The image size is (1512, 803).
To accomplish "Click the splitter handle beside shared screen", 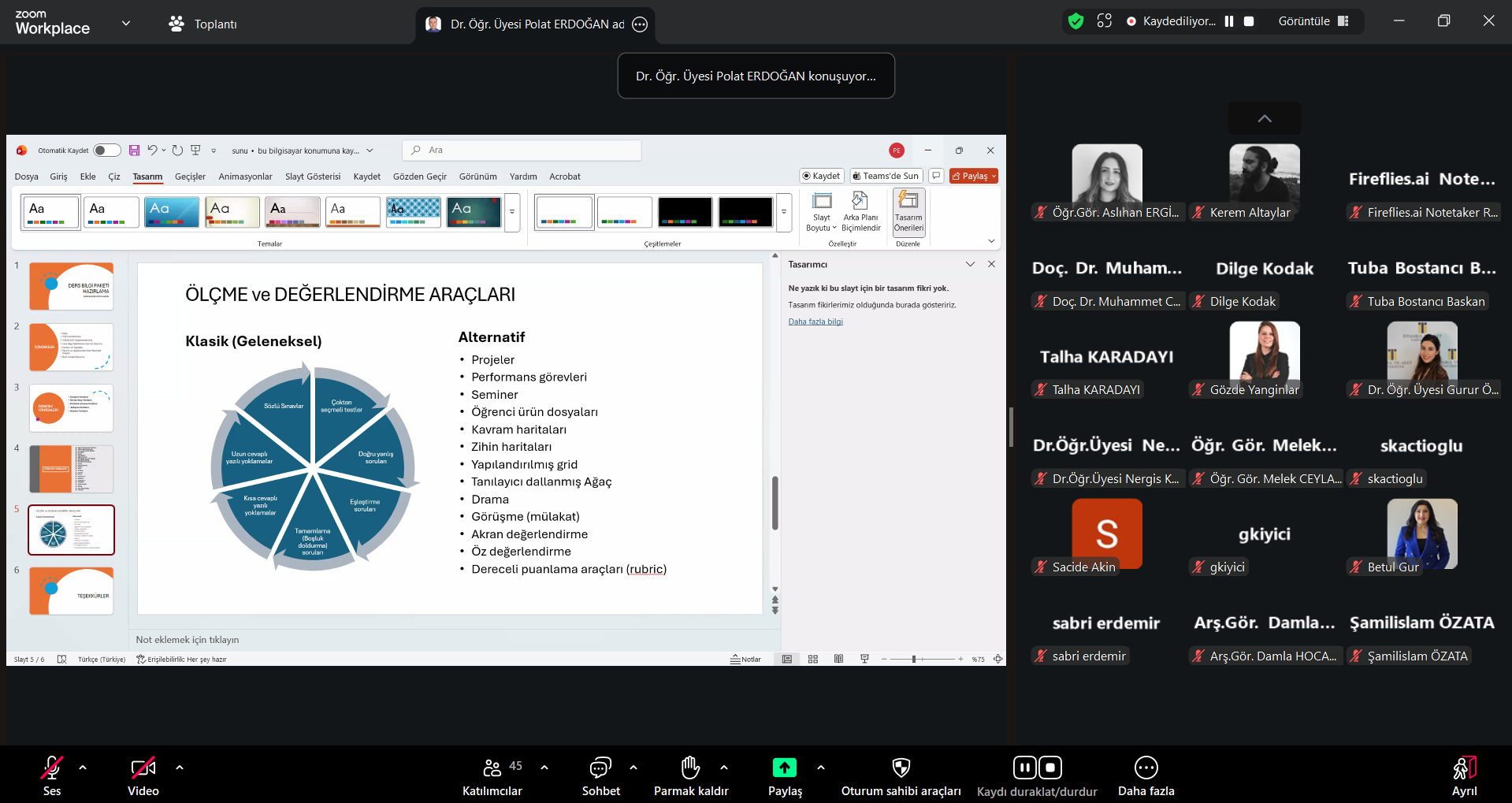I will coord(1011,427).
